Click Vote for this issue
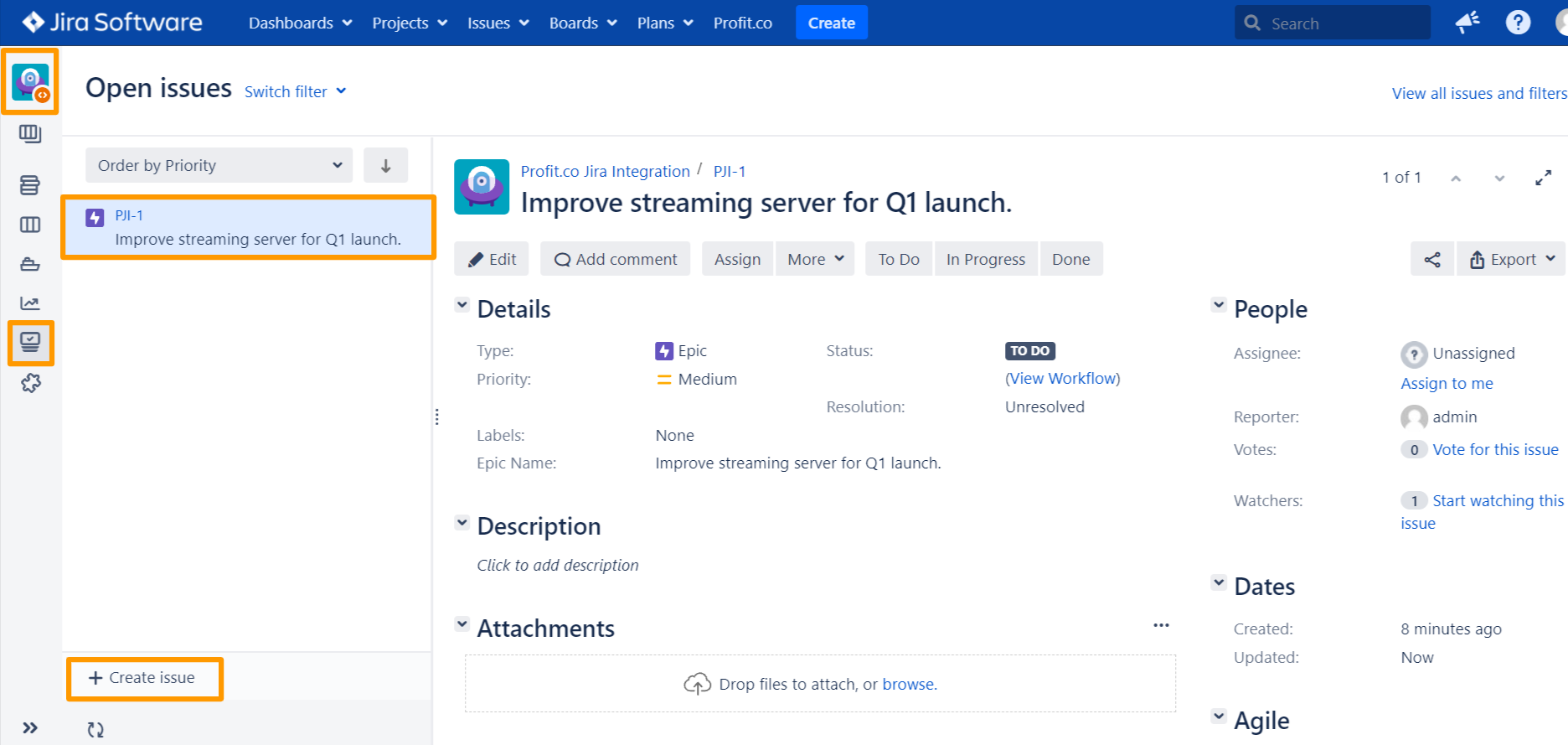1568x745 pixels. pos(1495,449)
